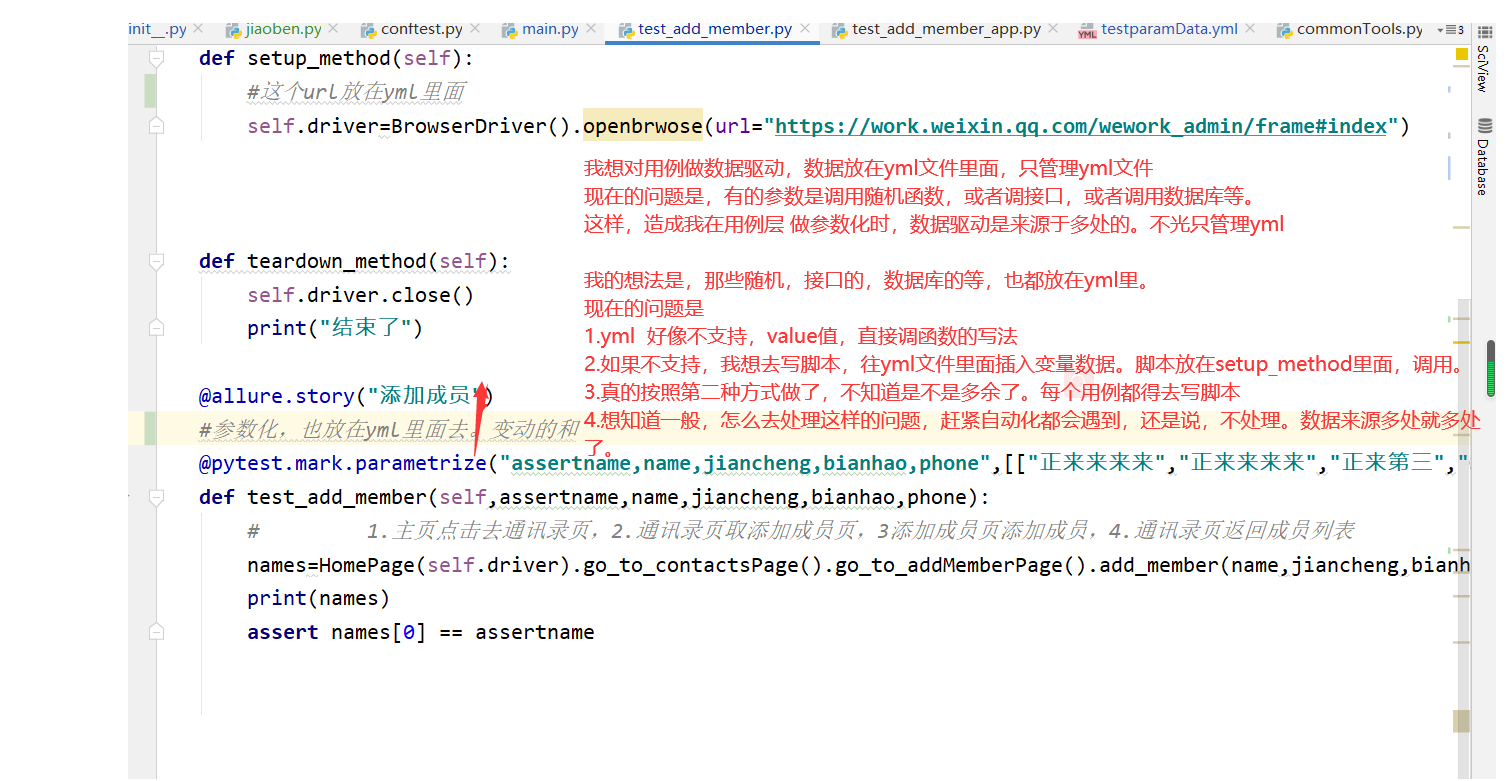The height and width of the screenshot is (781, 1510).
Task: Switch to the conftest.py tab
Action: (420, 30)
